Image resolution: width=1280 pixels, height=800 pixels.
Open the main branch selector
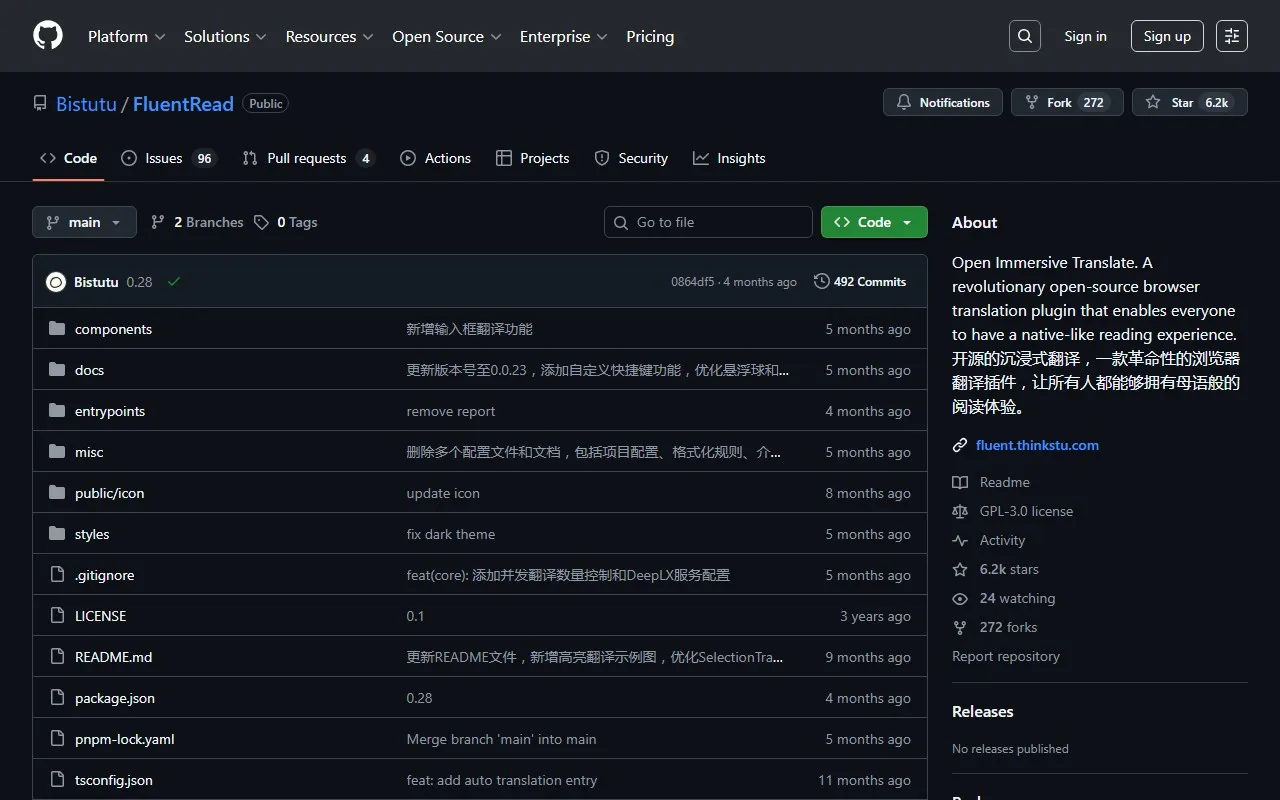pos(84,221)
